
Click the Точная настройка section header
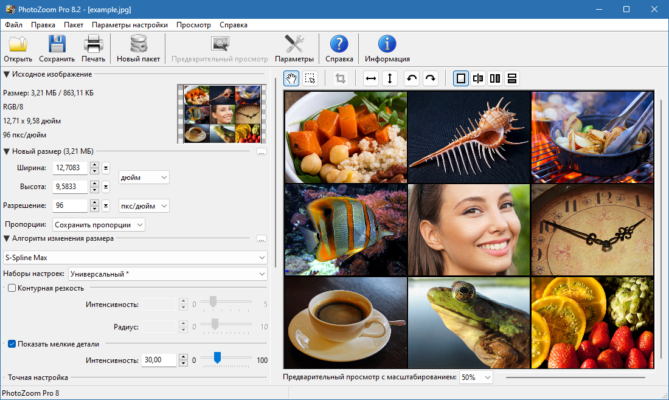tap(38, 378)
